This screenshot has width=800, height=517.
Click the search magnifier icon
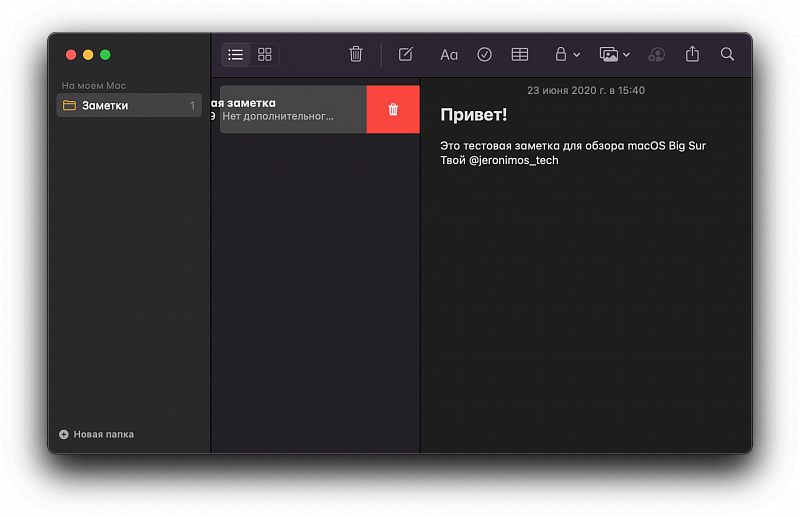coord(727,54)
